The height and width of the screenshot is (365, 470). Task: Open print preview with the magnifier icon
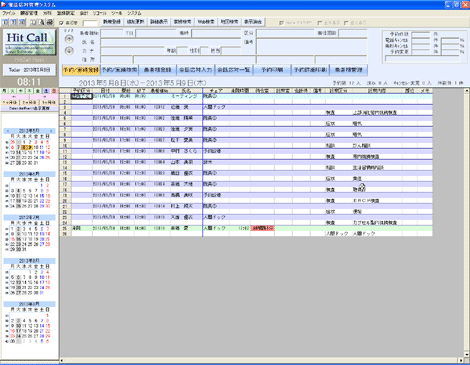pos(41,22)
